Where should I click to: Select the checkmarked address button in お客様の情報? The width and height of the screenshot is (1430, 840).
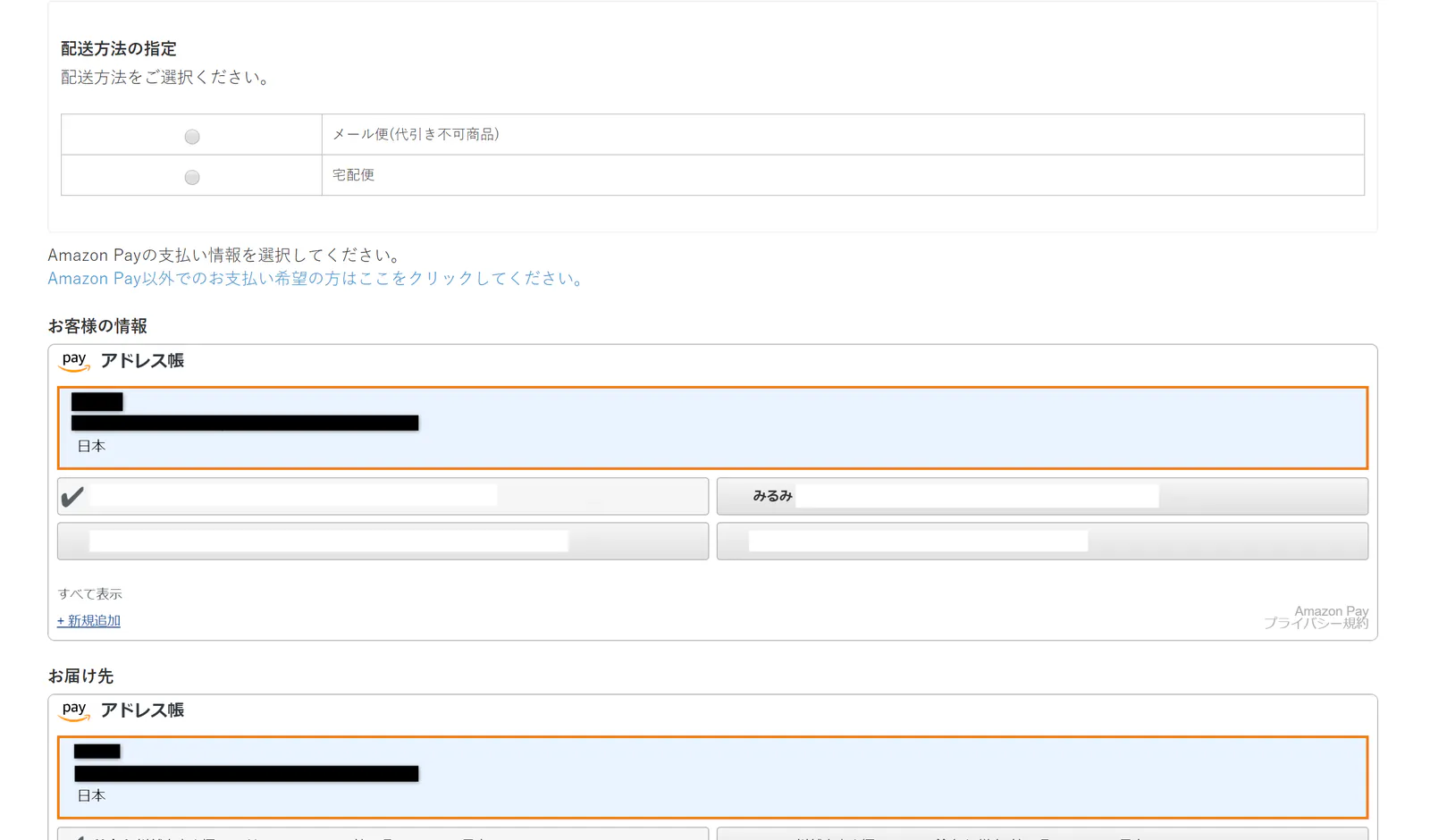click(383, 496)
